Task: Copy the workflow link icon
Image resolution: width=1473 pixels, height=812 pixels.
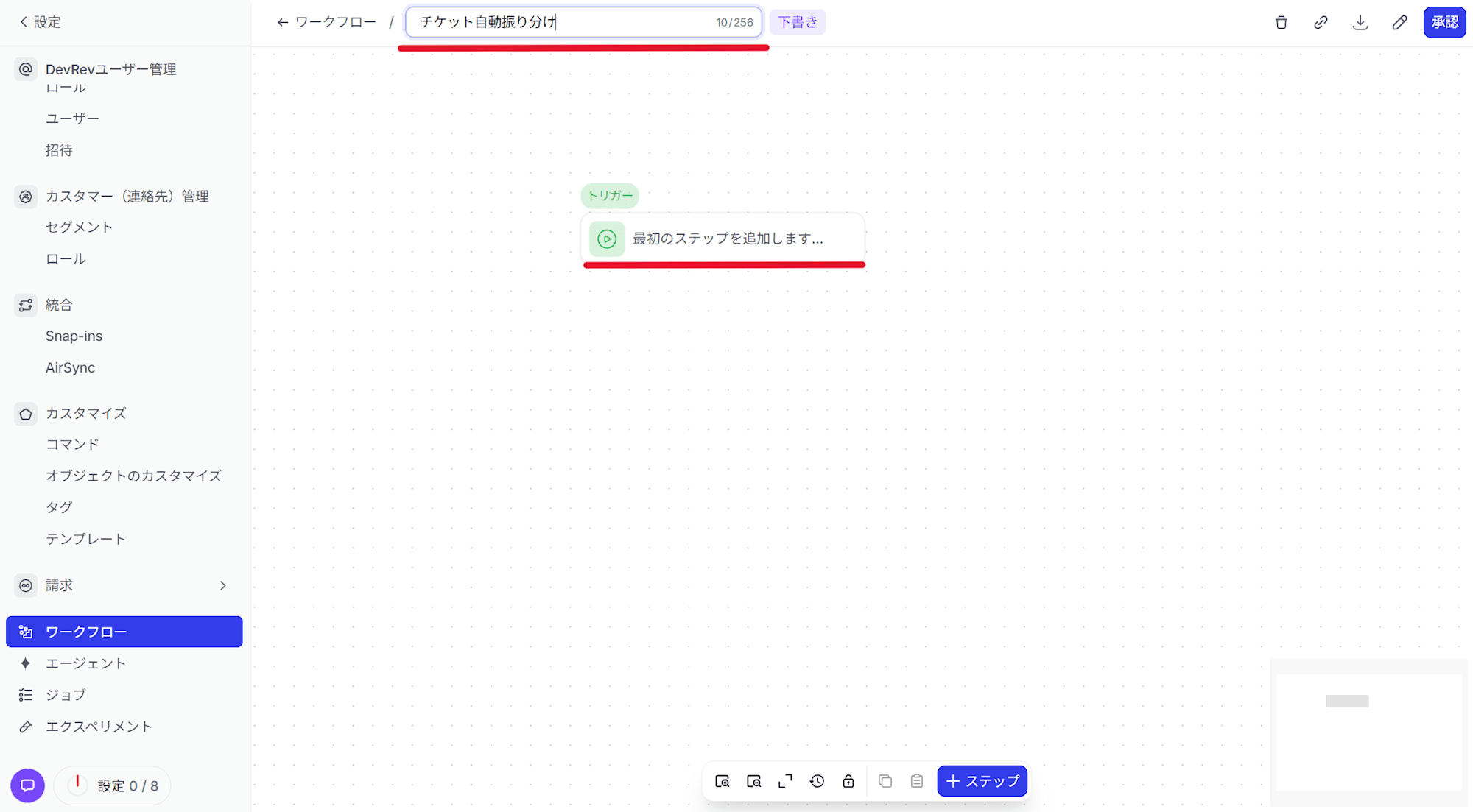Action: point(1321,22)
